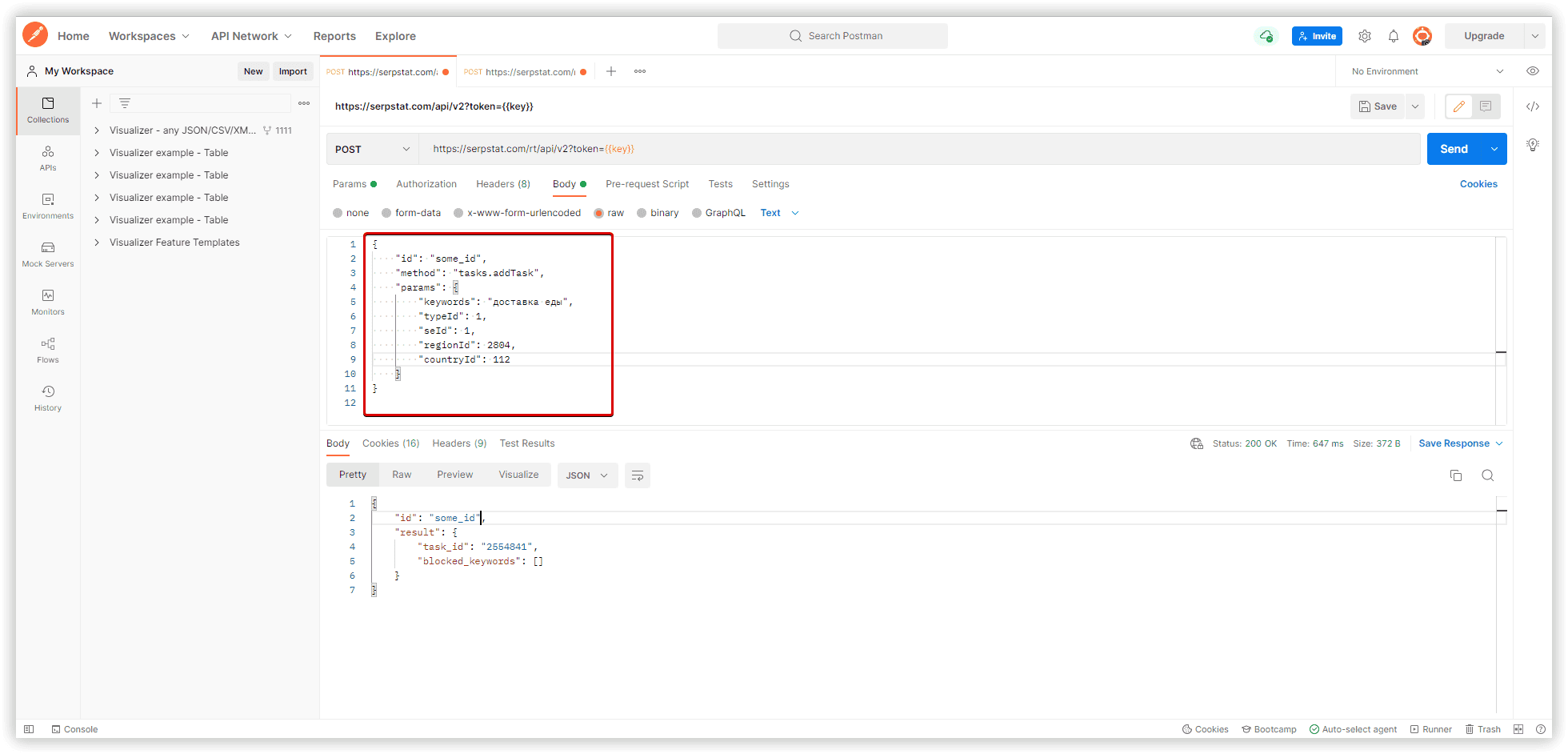Switch to the response Headers (9) tab
1568x754 pixels.
pyautogui.click(x=459, y=443)
